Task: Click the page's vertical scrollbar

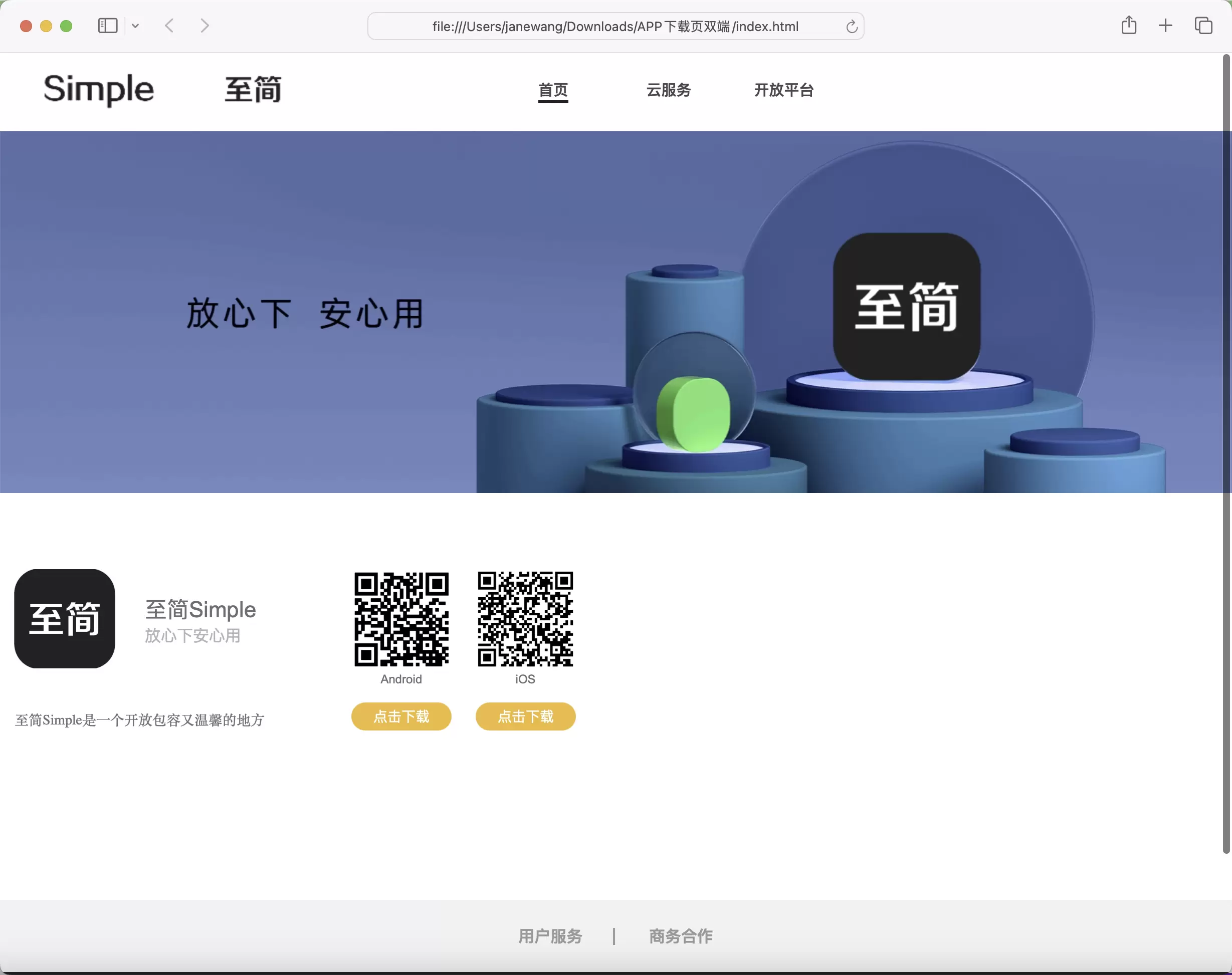Action: pos(1225,454)
